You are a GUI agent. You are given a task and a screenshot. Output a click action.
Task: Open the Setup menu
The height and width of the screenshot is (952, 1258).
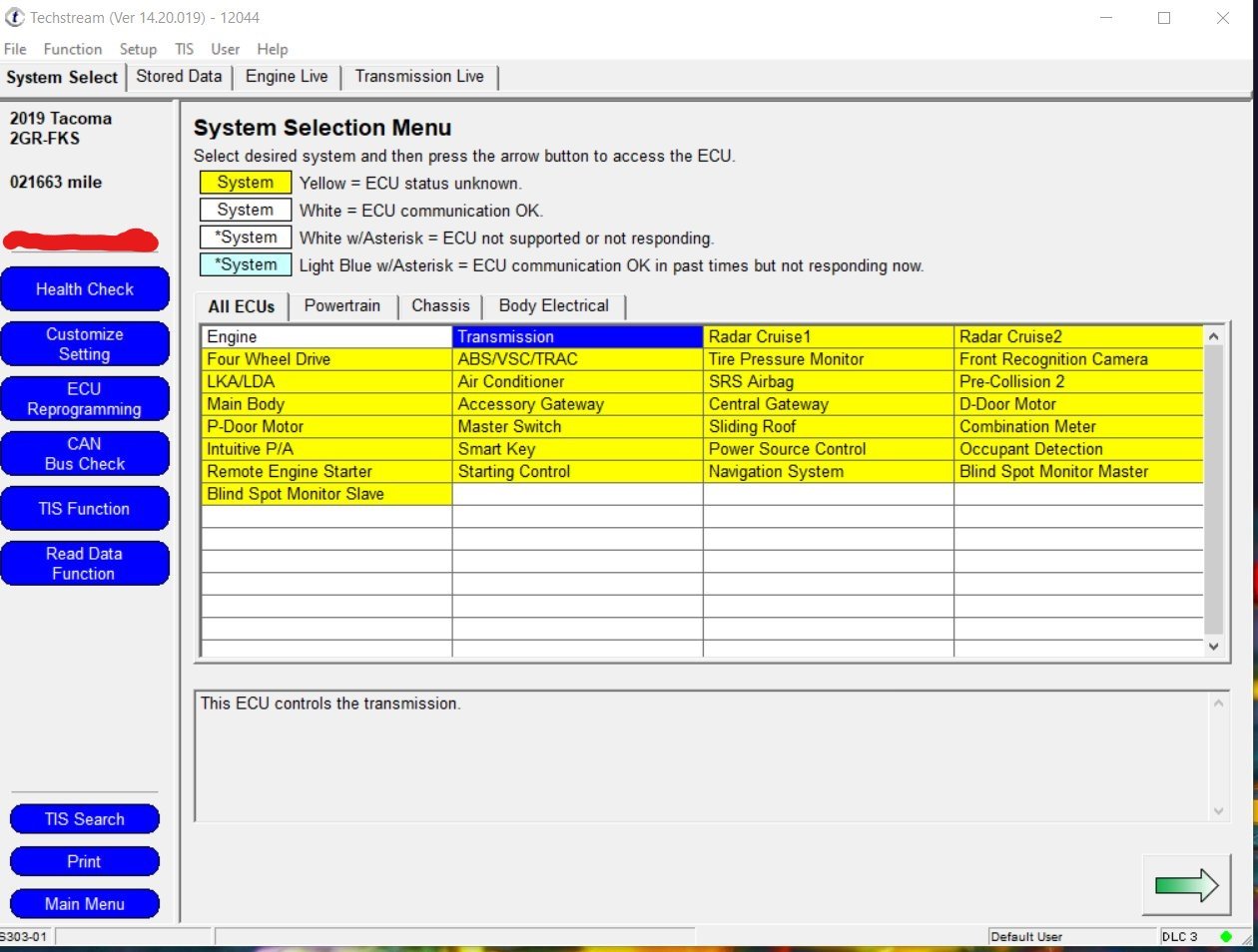point(138,49)
